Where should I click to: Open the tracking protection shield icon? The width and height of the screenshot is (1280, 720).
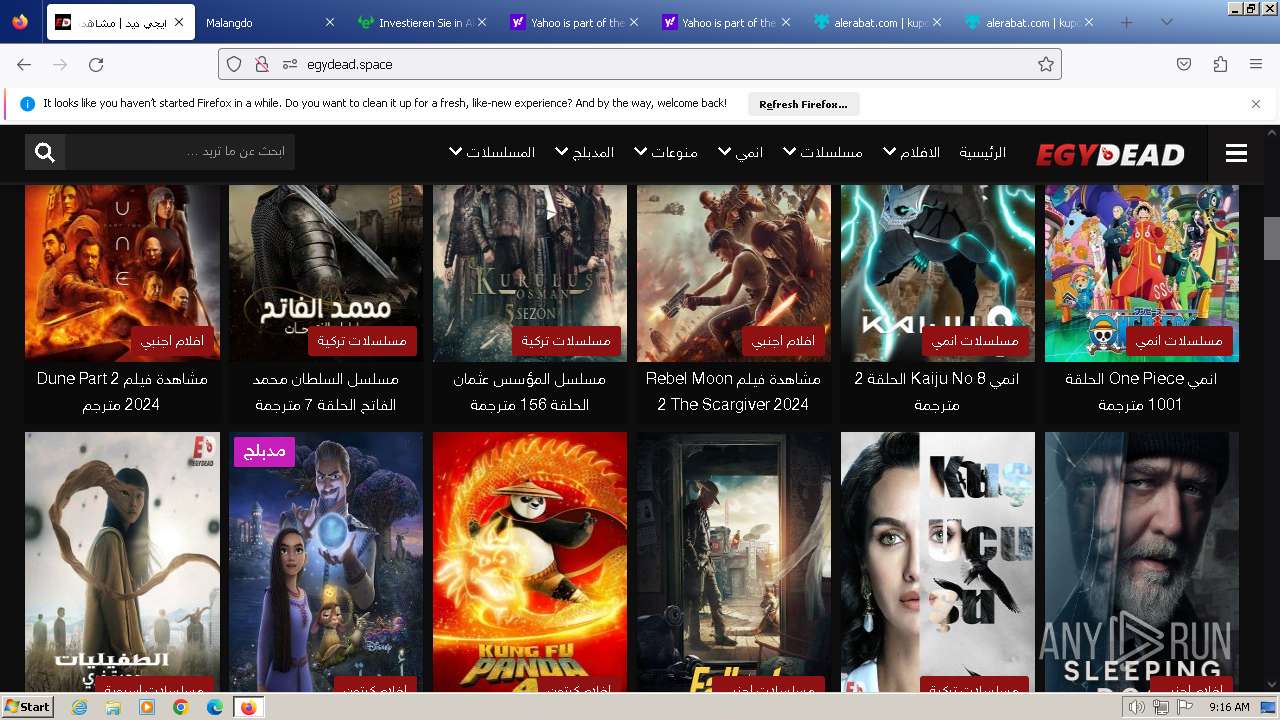click(234, 64)
